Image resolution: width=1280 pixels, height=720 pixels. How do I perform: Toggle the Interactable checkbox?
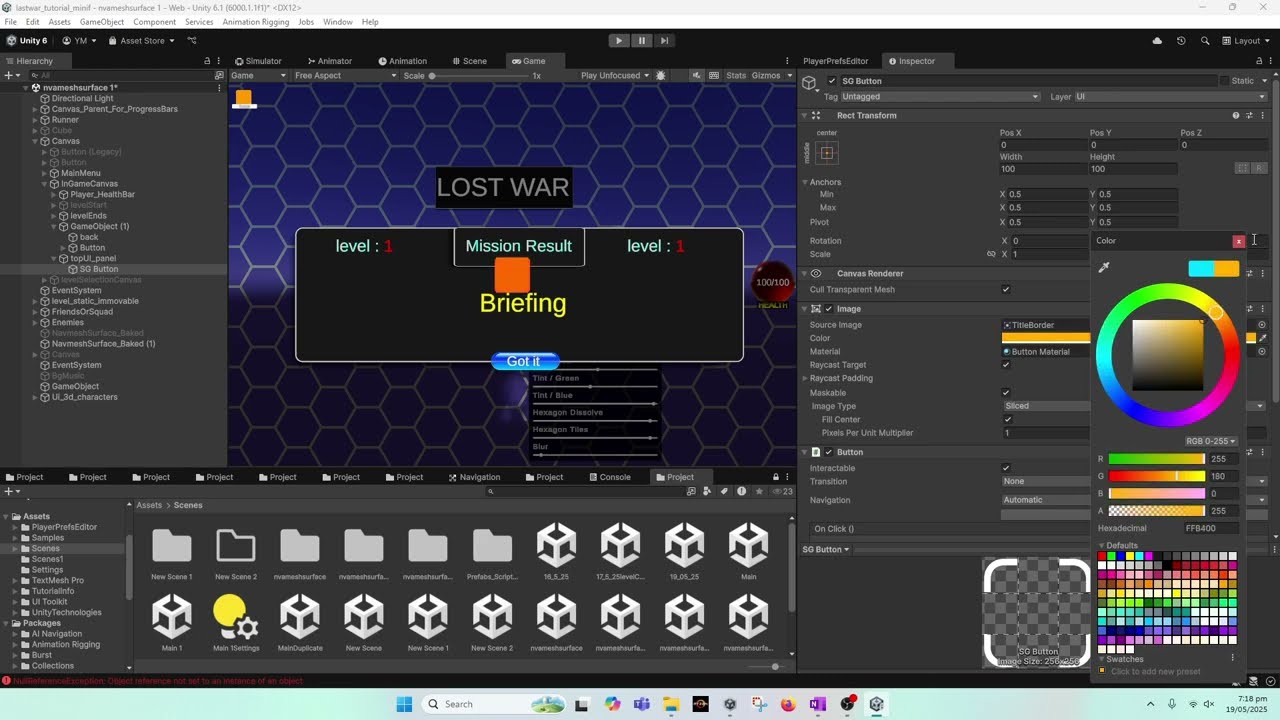(1006, 468)
